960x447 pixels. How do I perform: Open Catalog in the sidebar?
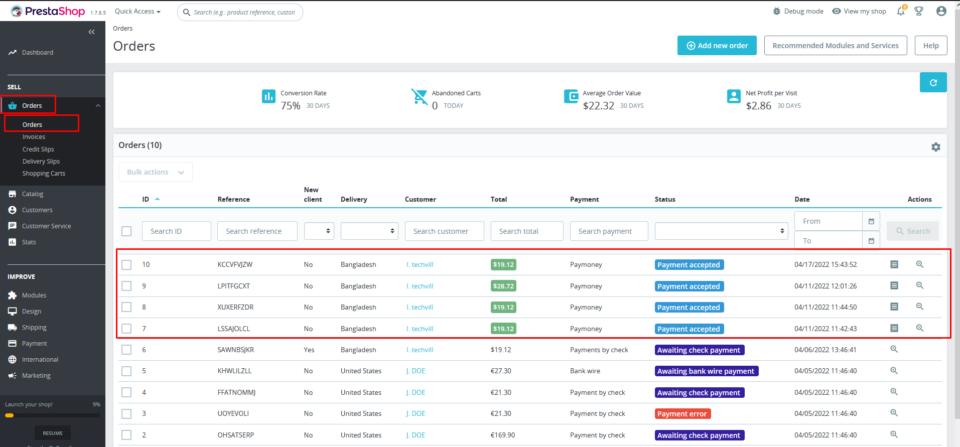tap(33, 194)
